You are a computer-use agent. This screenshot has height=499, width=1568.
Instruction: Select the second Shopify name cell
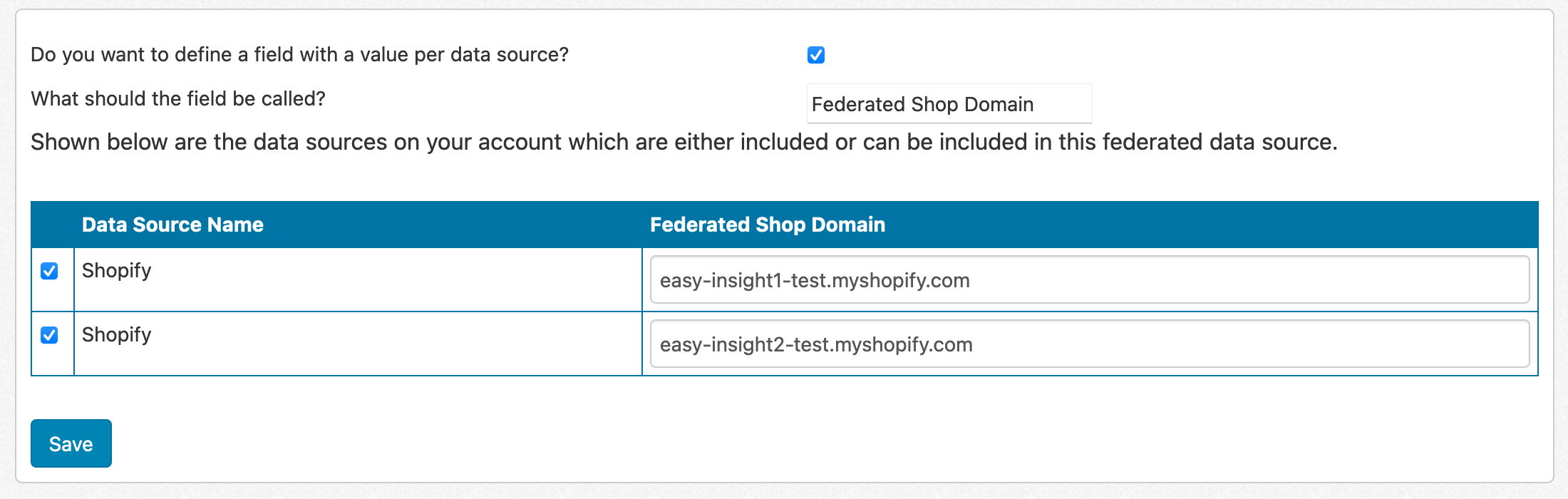click(117, 335)
